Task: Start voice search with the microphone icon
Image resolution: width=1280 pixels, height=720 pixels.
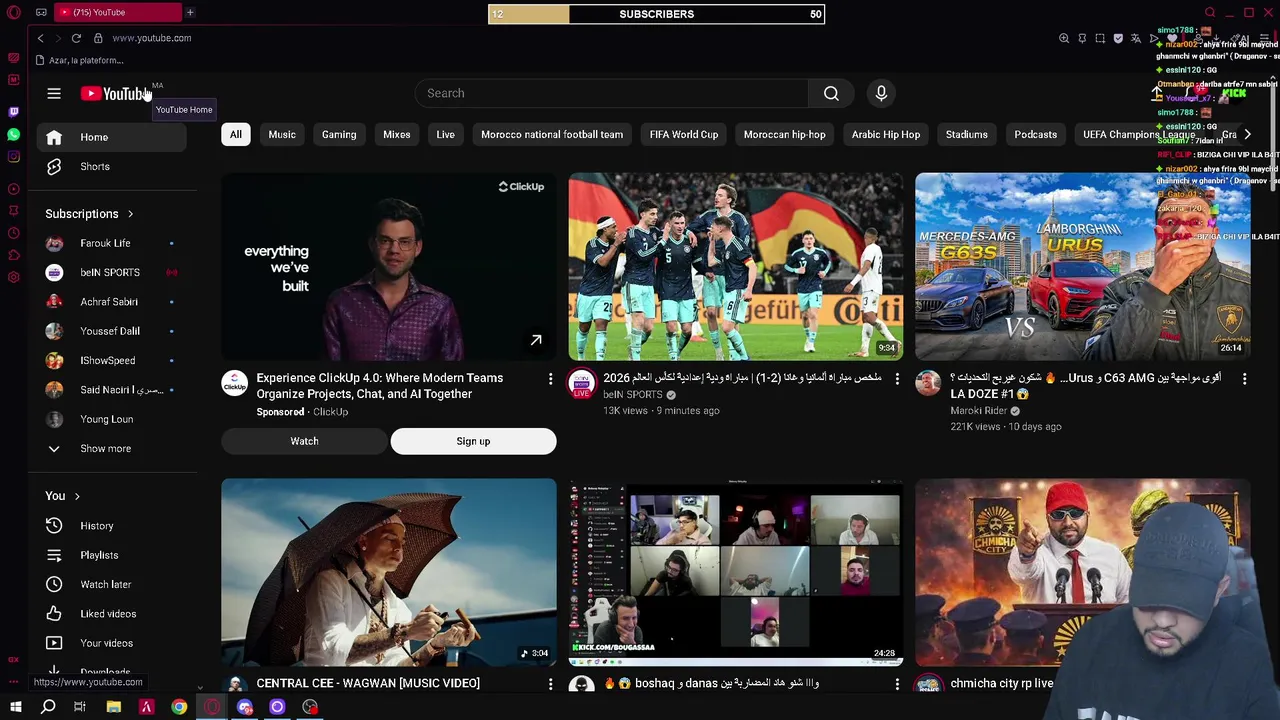Action: coord(881,93)
